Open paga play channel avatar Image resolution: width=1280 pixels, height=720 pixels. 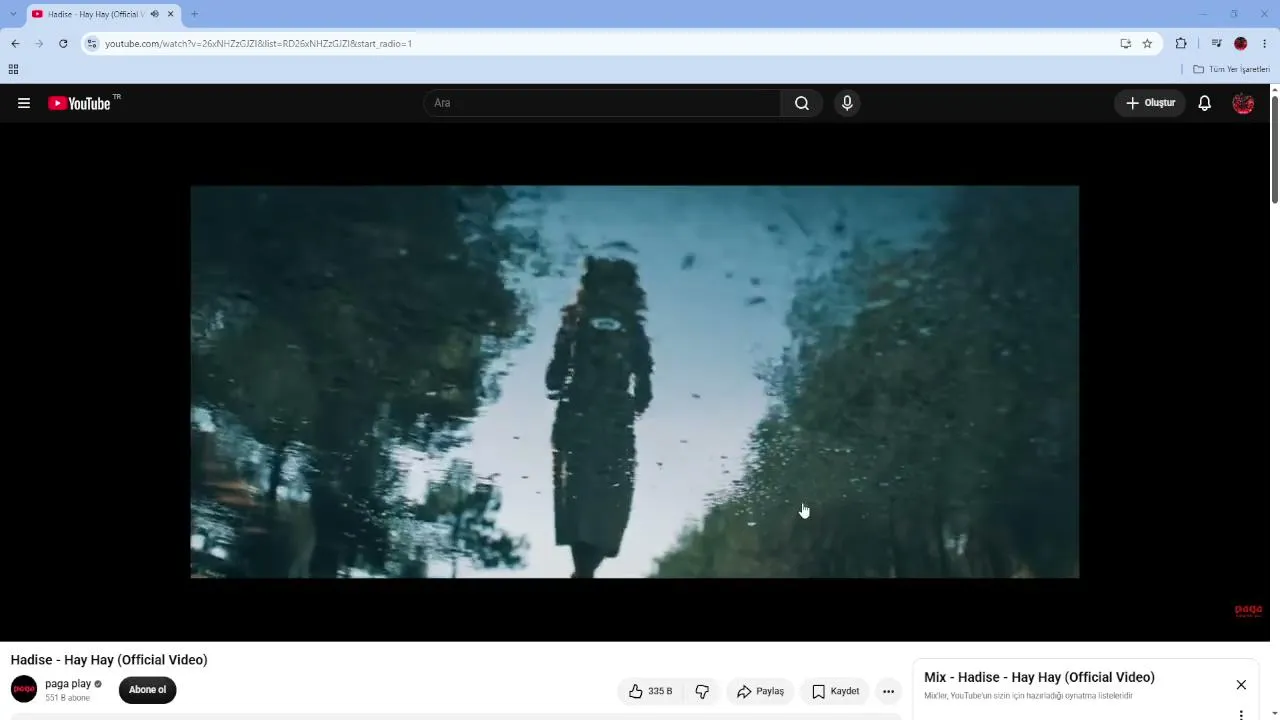[24, 689]
